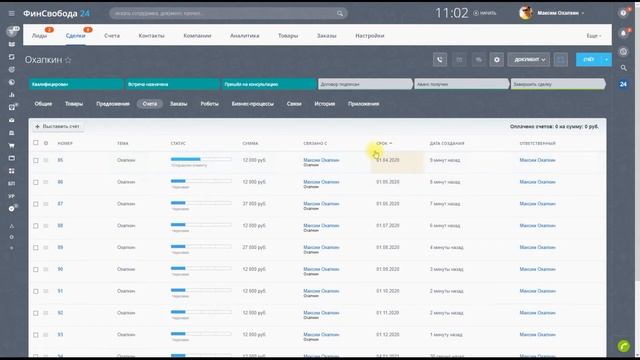
Task: Open row actions menu for invoice 85
Action: click(46, 160)
